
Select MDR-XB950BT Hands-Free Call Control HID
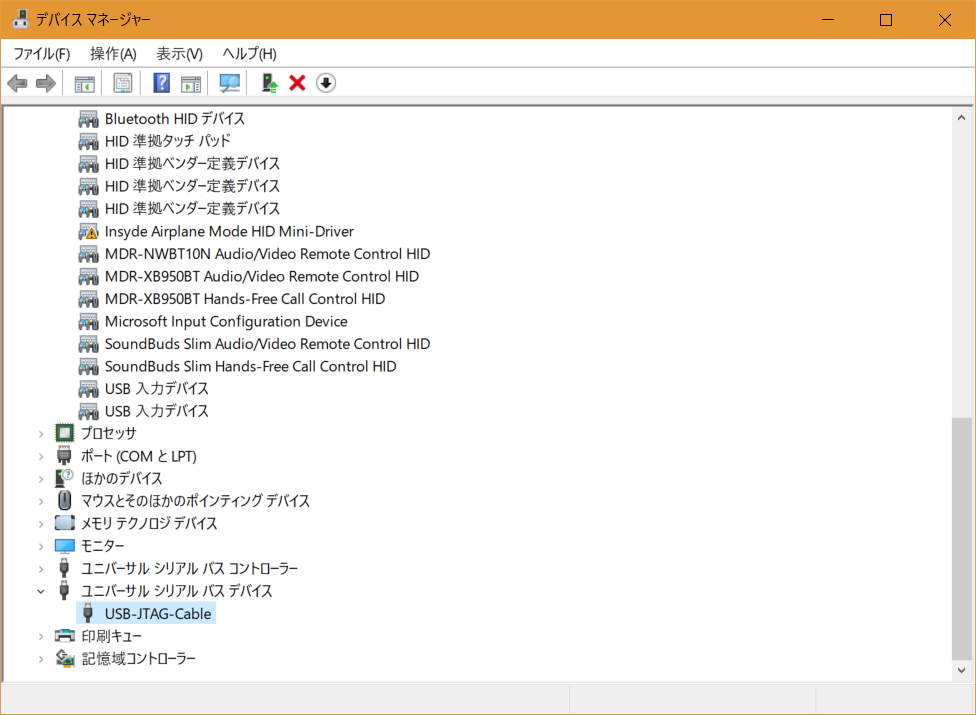click(x=245, y=299)
